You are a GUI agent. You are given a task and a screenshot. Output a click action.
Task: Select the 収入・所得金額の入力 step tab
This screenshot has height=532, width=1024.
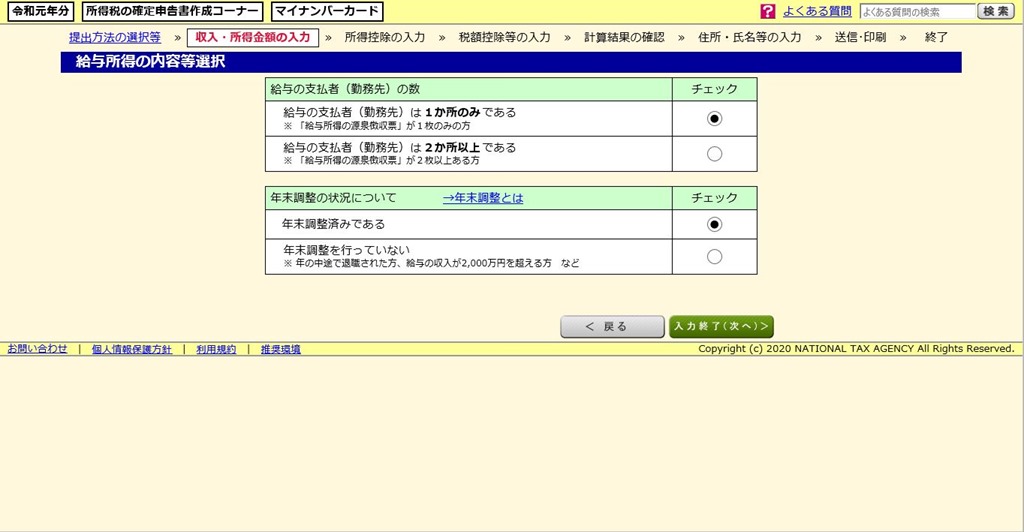click(x=253, y=38)
